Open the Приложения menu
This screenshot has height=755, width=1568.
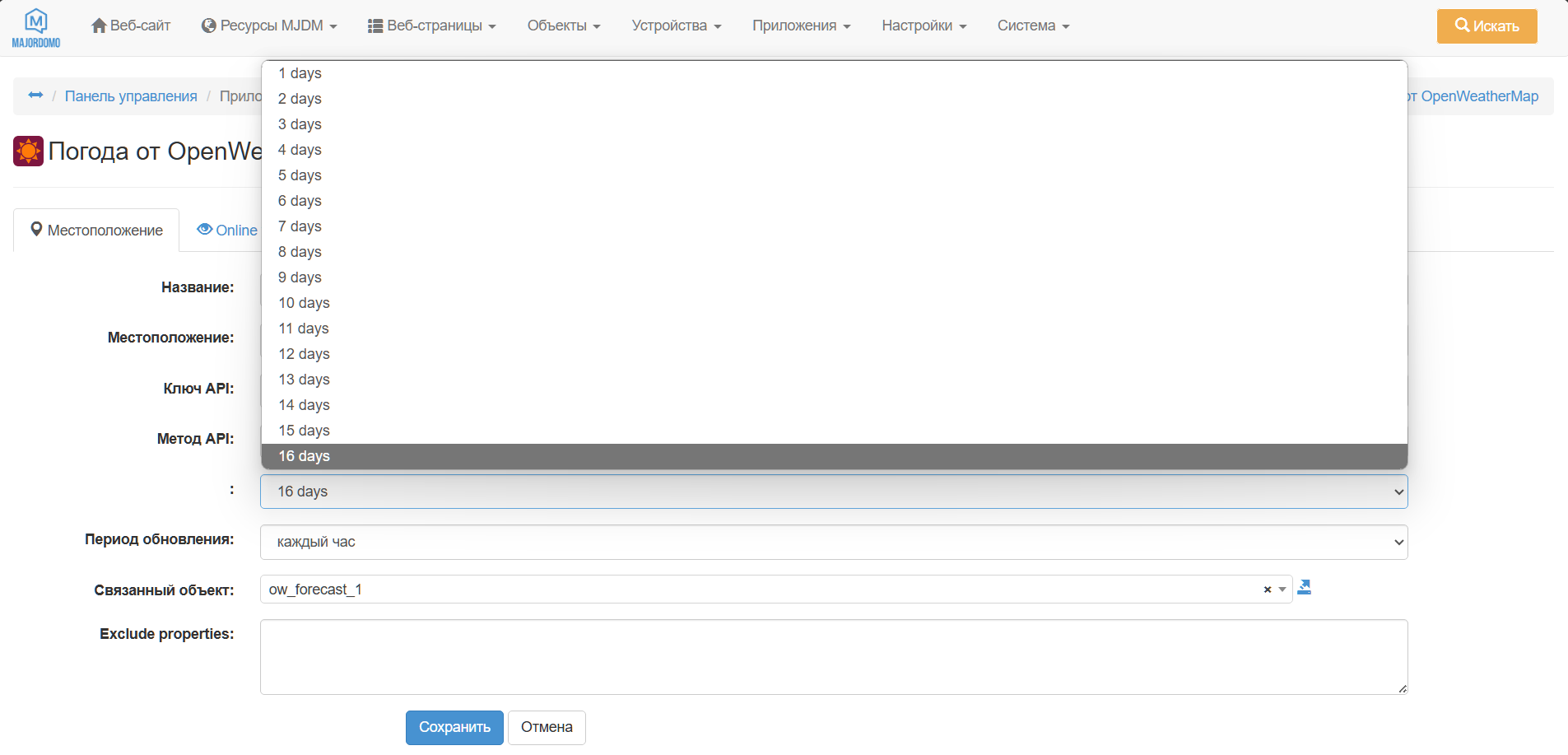click(x=801, y=26)
